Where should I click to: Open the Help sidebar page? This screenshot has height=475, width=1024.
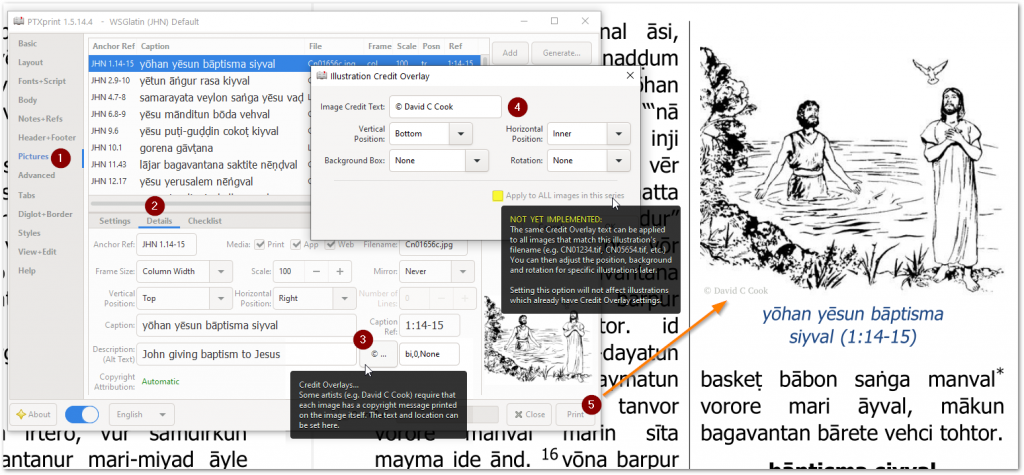27,270
